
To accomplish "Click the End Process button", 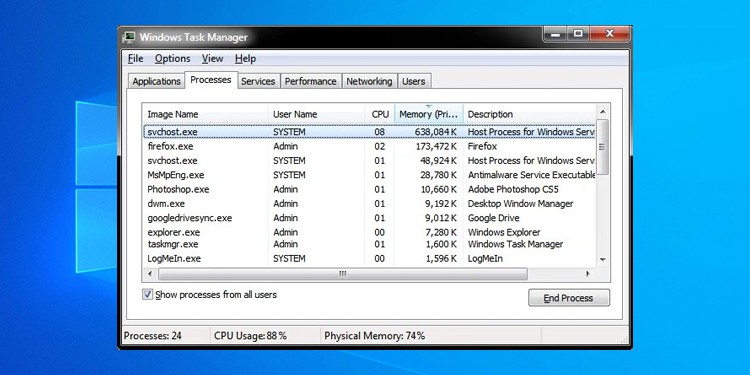I will click(x=569, y=298).
